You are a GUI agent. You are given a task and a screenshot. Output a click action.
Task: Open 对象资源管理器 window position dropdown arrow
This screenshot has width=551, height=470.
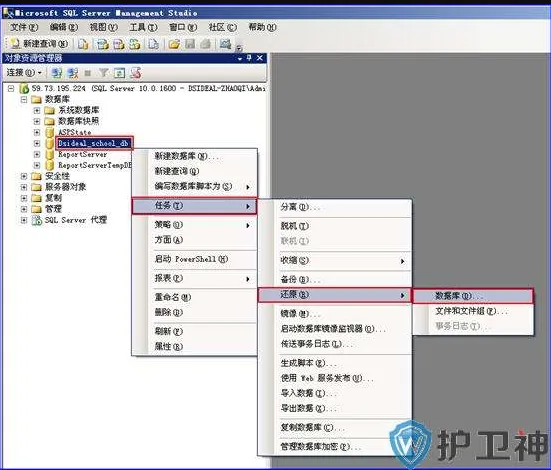click(x=240, y=58)
